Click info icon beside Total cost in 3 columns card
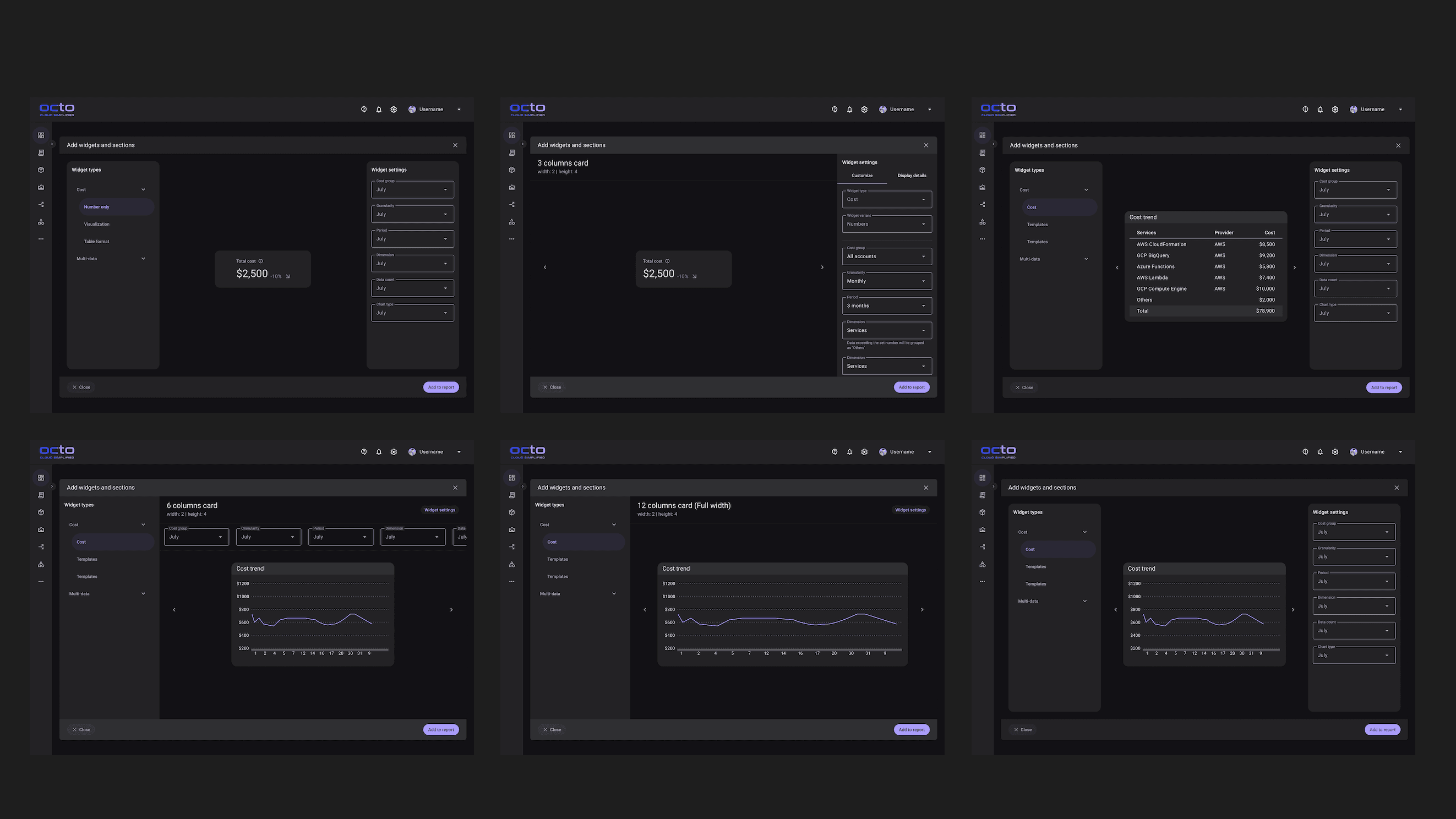The image size is (1456, 819). [x=668, y=261]
